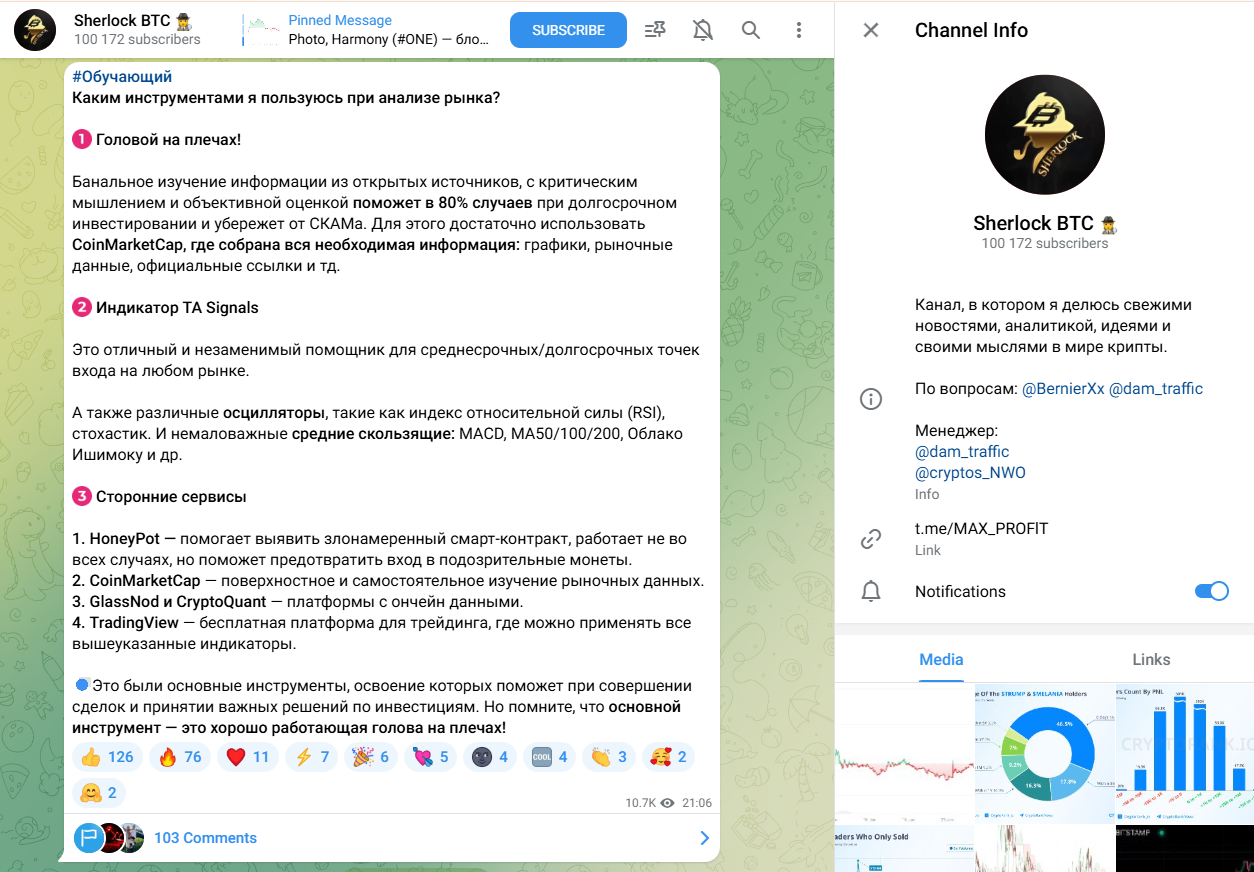Switch to the Links tab

tap(1151, 660)
